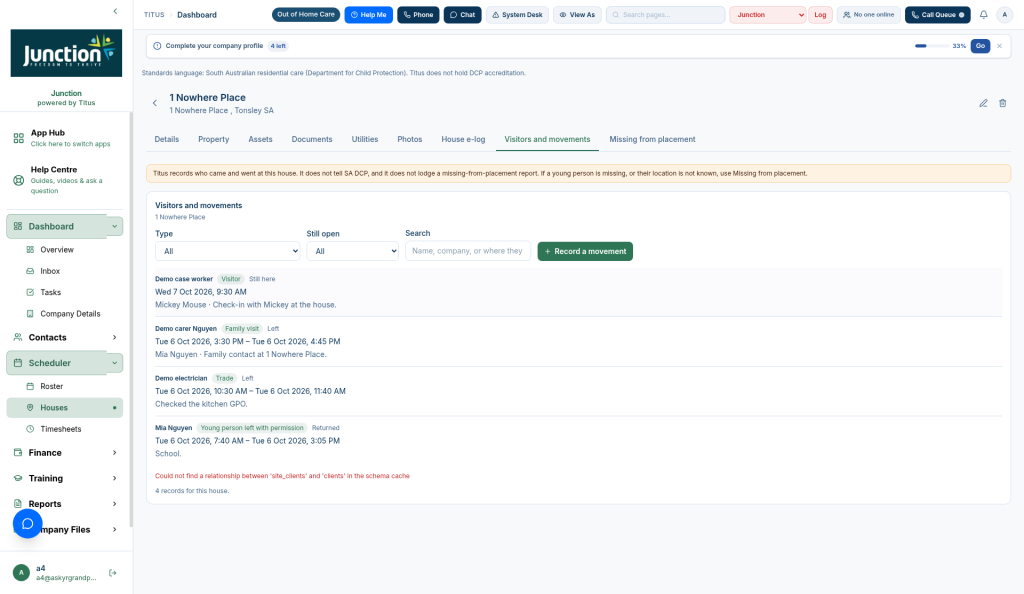Screen dimensions: 1024x594
Task: Expand the Contacts section
Action: 65,337
